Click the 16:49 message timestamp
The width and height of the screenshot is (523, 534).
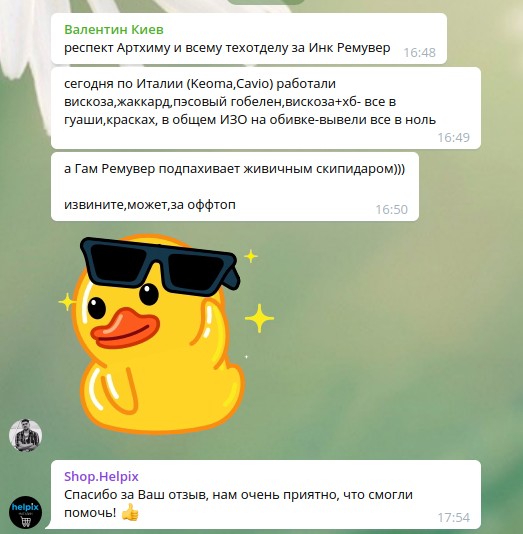click(x=453, y=137)
